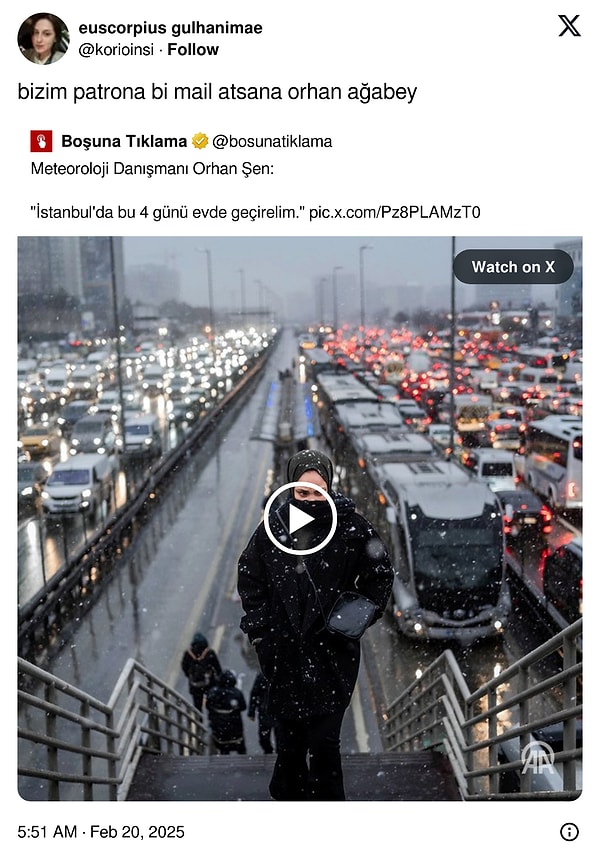Click the @bosunatiklama handle
The height and width of the screenshot is (862, 600).
(x=272, y=141)
